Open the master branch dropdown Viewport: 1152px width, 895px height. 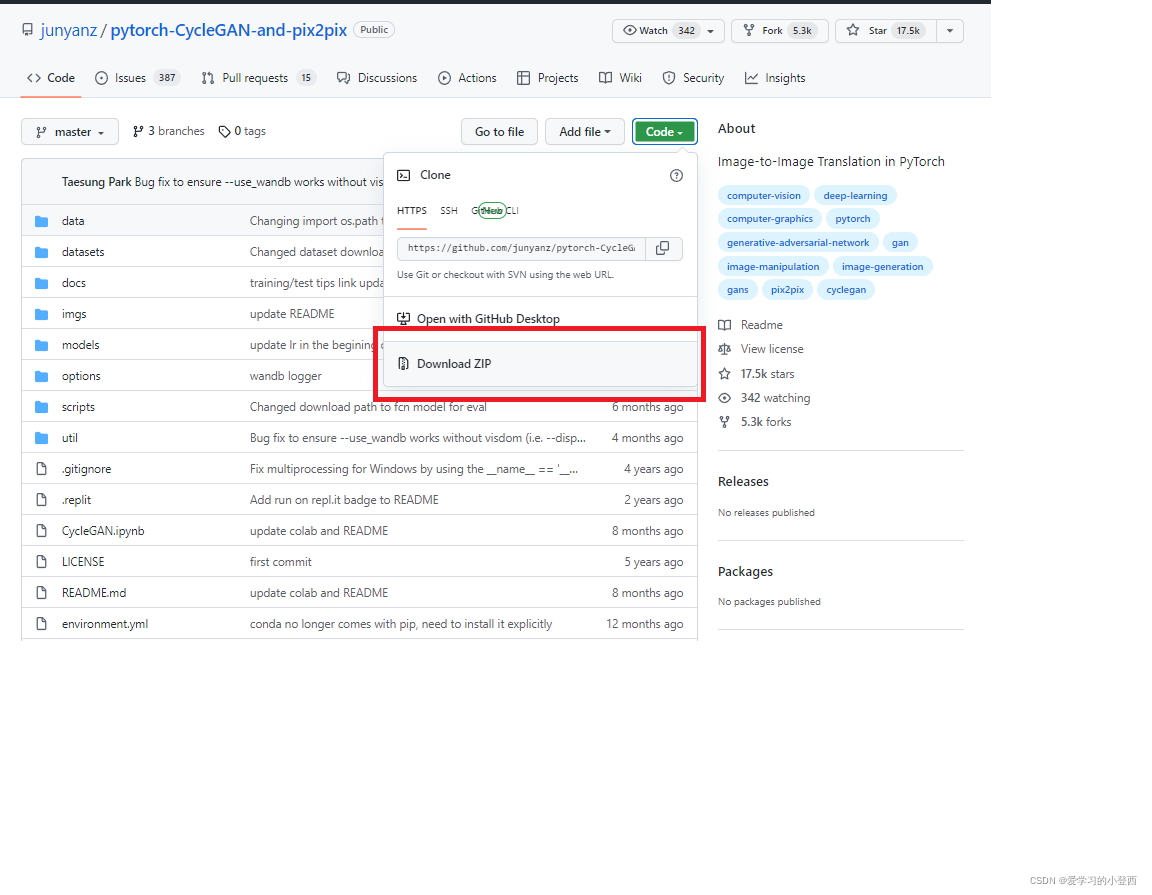70,132
